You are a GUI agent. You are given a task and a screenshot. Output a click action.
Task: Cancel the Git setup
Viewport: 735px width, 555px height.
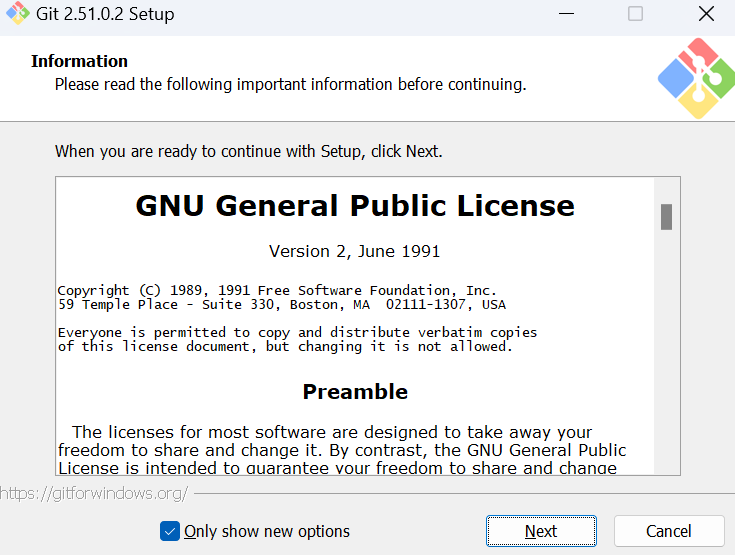(669, 531)
